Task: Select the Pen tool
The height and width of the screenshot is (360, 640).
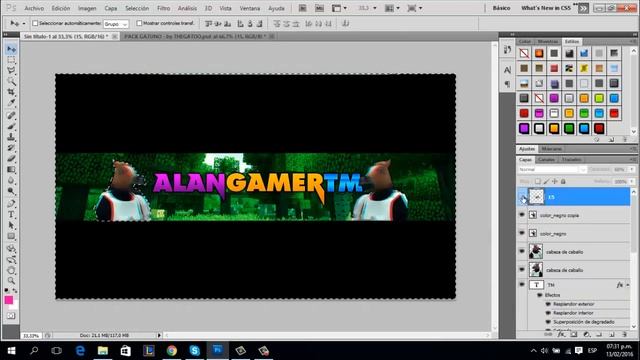Action: (x=11, y=203)
